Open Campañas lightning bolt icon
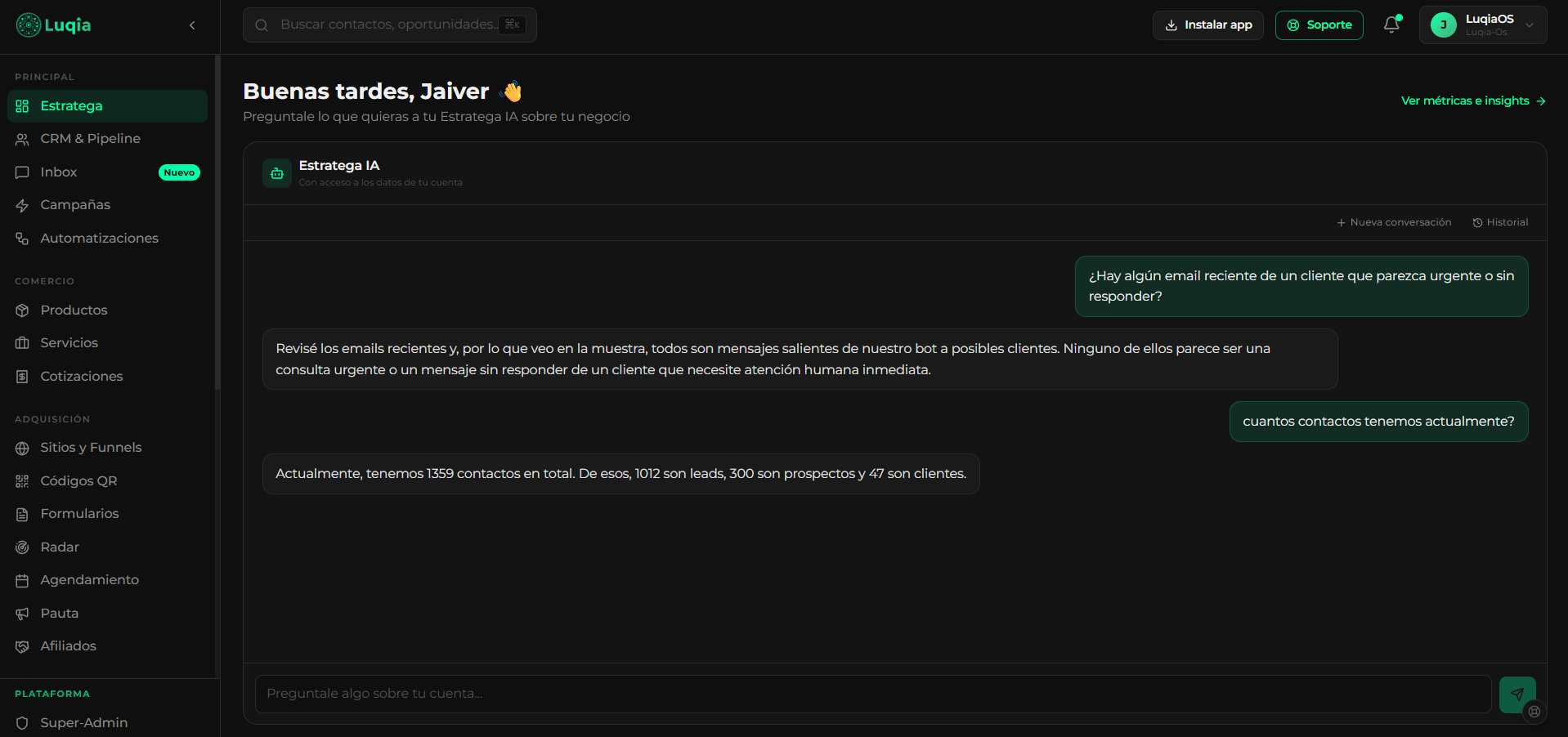Screen dimensions: 1568x737 (x=22, y=205)
